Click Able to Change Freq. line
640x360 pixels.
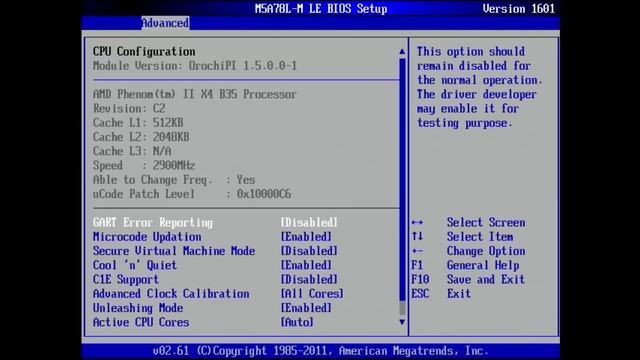pyautogui.click(x=174, y=180)
